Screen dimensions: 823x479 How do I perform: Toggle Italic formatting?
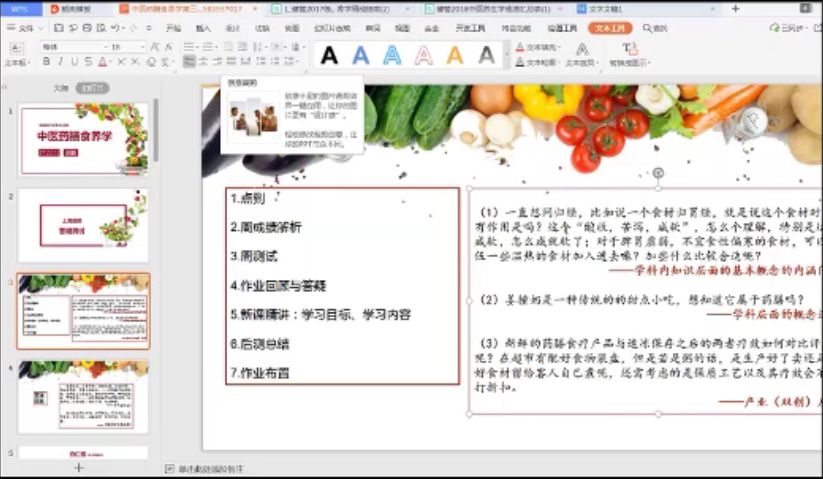click(60, 62)
